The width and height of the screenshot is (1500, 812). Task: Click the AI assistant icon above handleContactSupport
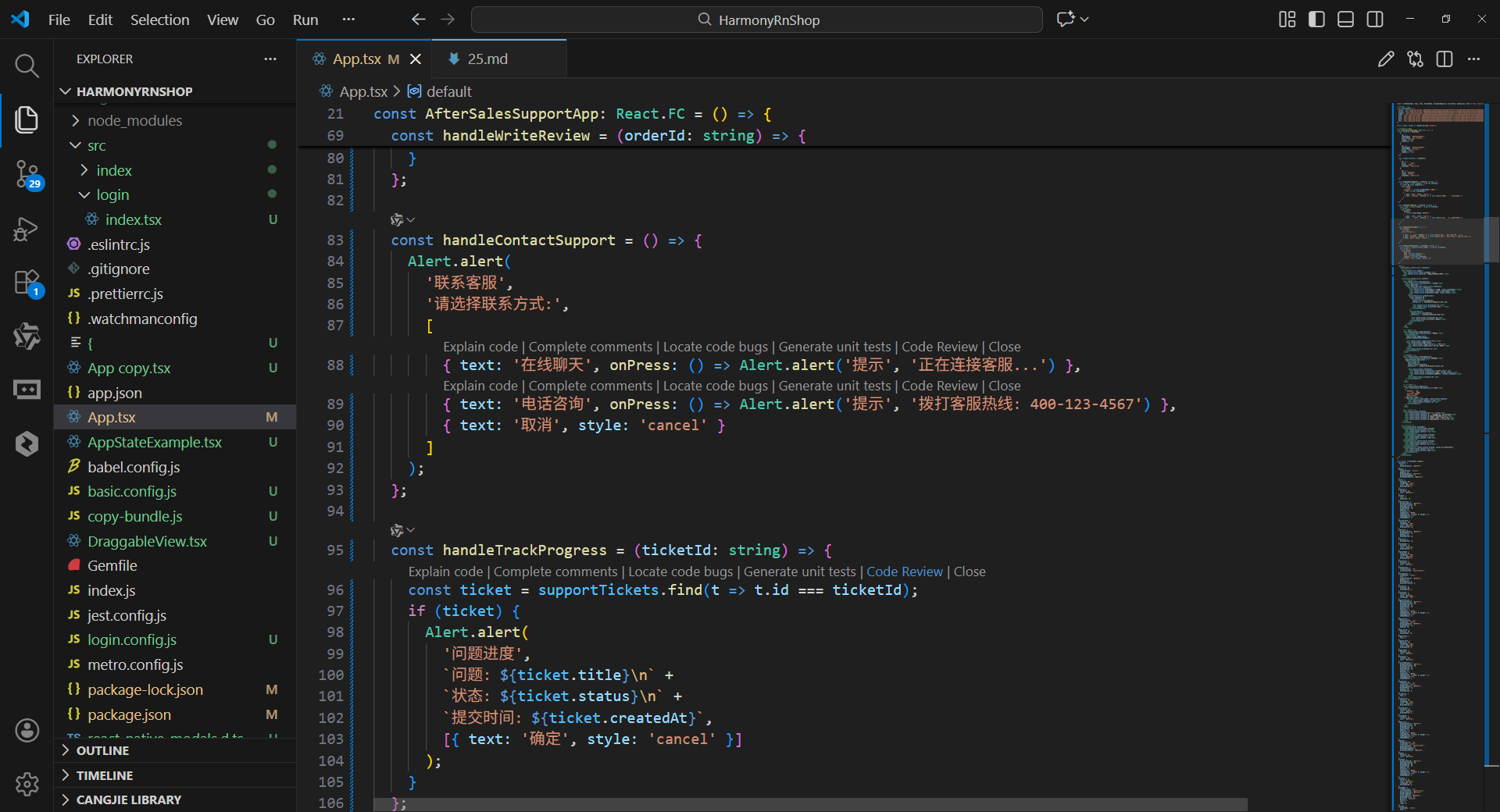coord(397,220)
